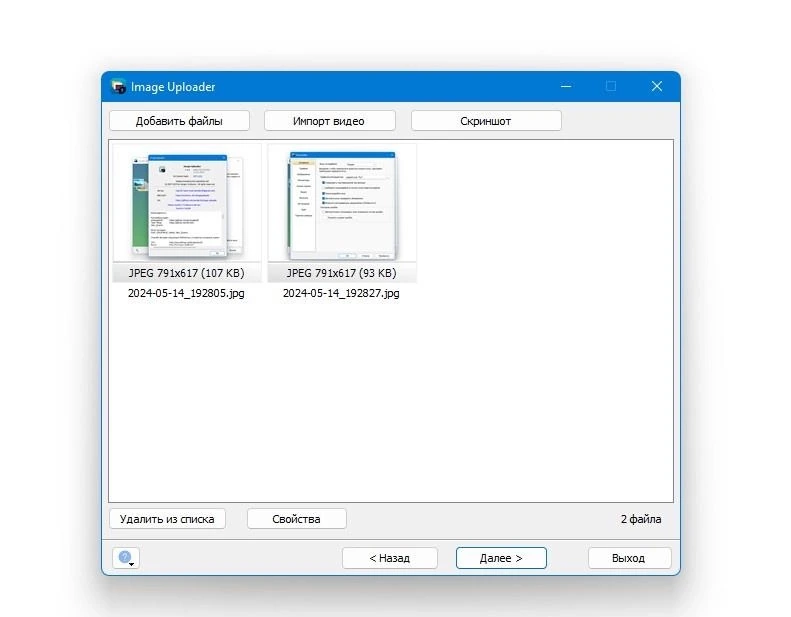Click the JPEG 791x617 (93 KB) label

[x=341, y=273]
